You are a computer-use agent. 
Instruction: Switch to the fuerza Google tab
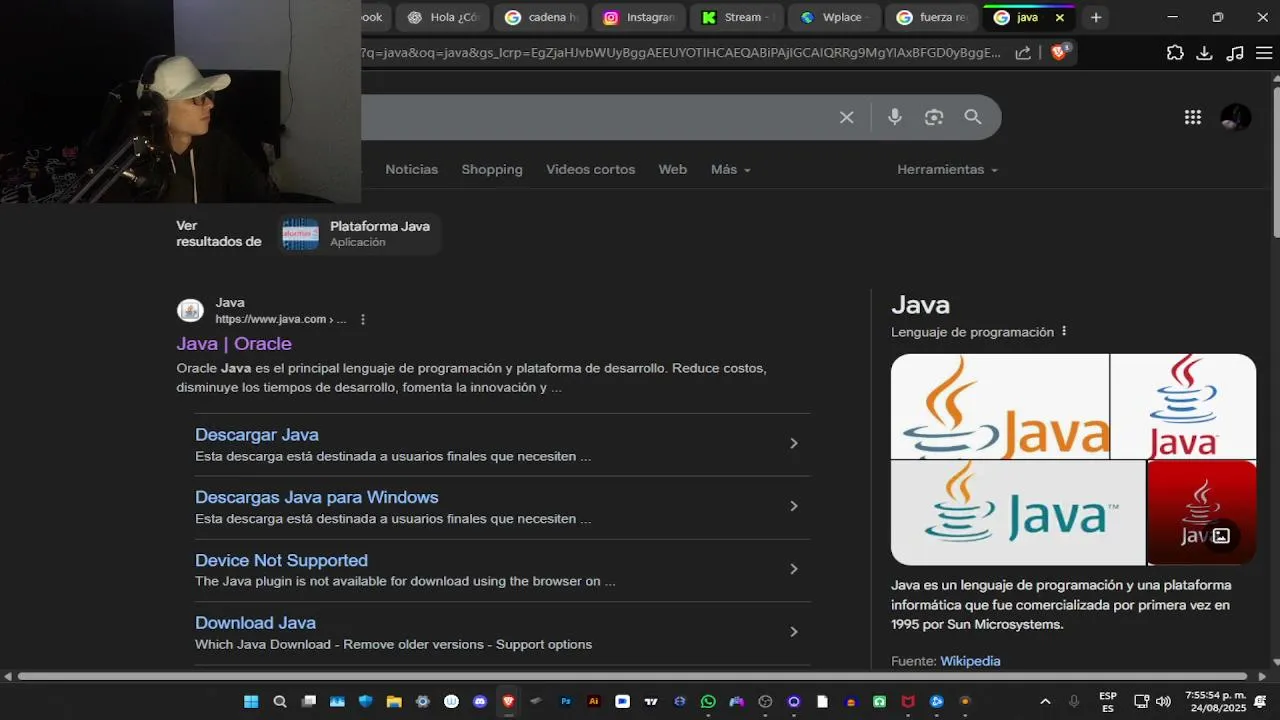click(x=932, y=17)
